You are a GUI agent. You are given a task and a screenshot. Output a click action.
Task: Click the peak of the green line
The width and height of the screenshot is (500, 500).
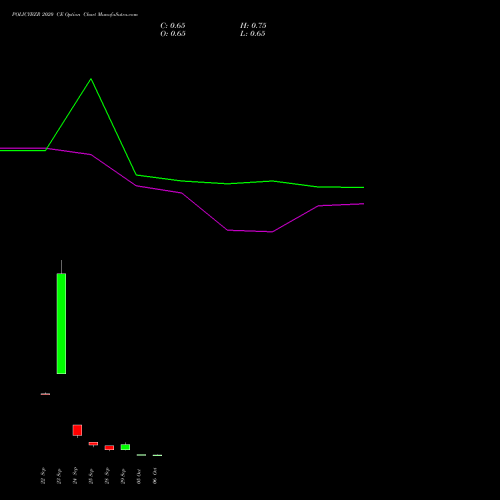(91, 79)
